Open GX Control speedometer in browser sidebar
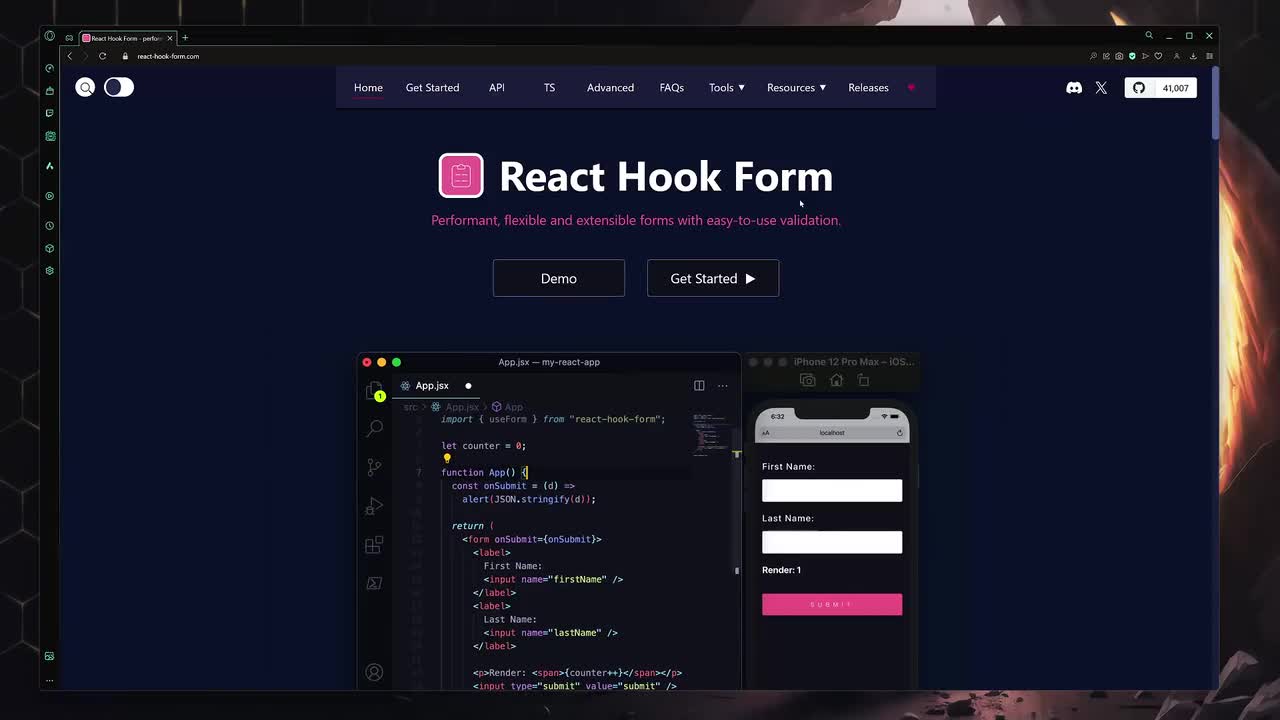Viewport: 1280px width, 720px height. (50, 68)
